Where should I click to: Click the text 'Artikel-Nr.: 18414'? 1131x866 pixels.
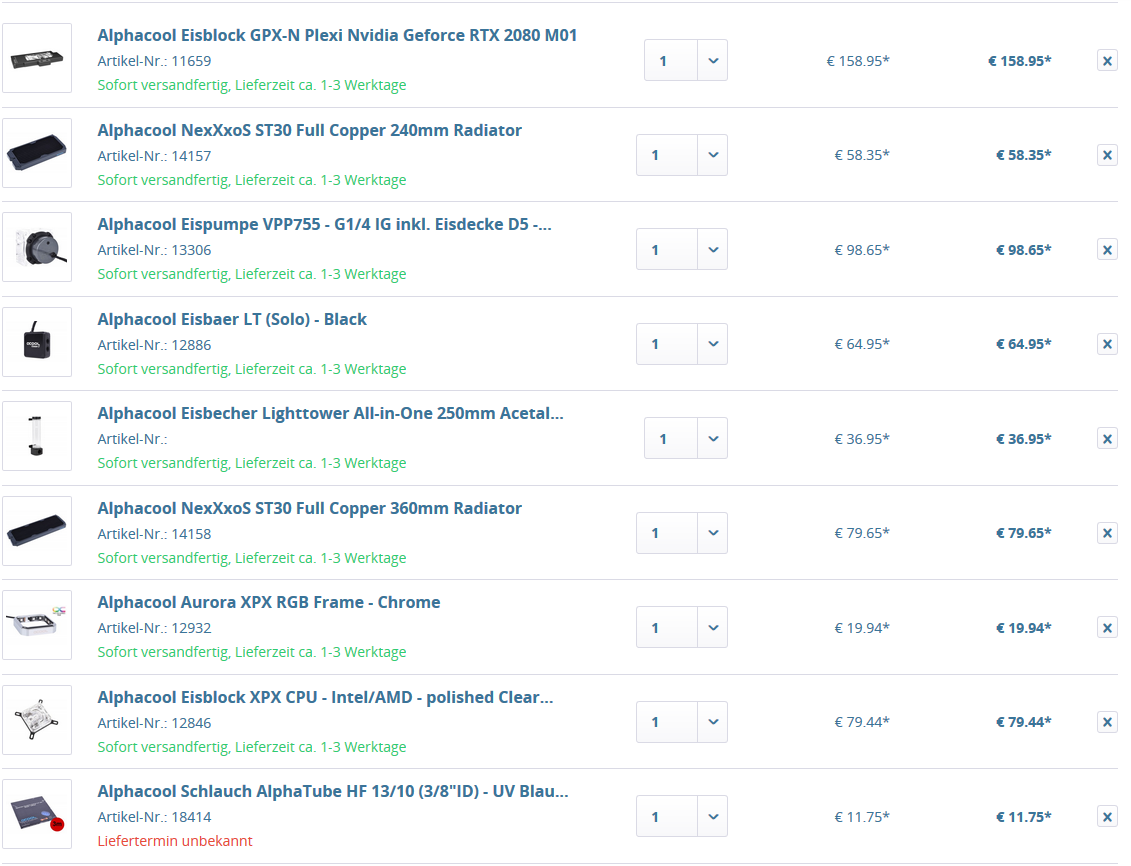[154, 817]
